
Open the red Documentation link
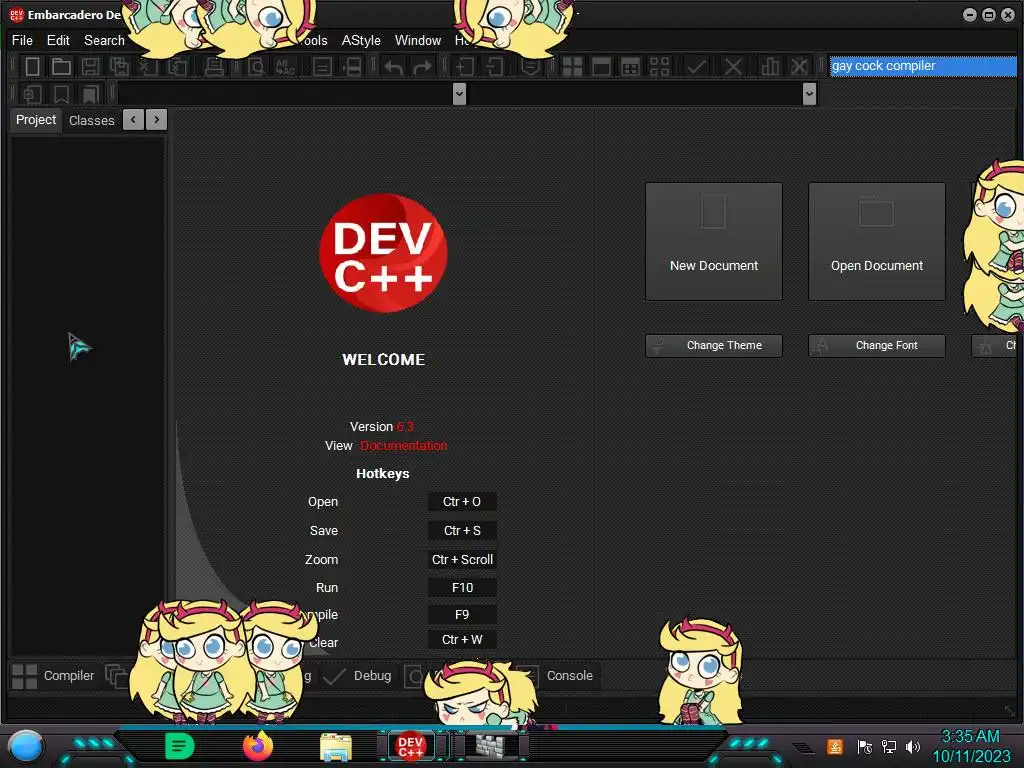[x=404, y=445]
